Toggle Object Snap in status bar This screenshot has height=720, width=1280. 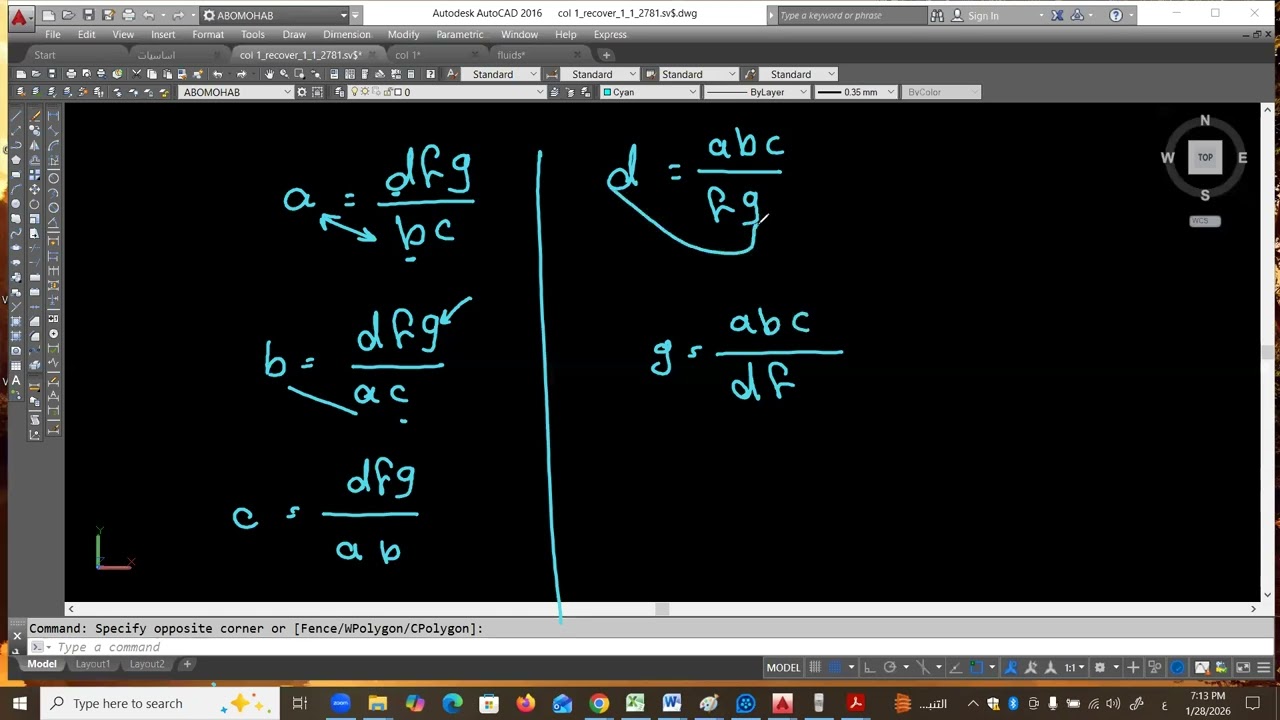(x=977, y=667)
